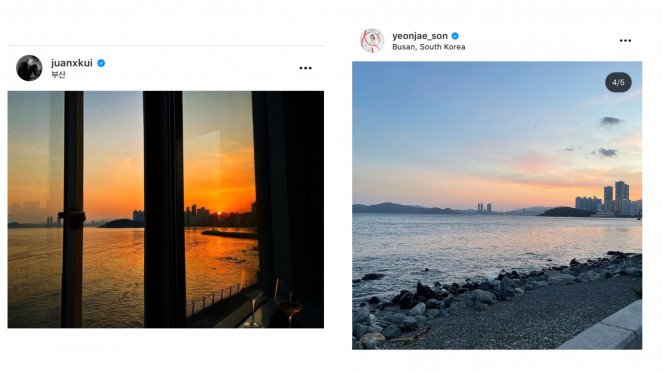This screenshot has width=663, height=372.
Task: Click the small island in yeonjae_son's photo
Action: coord(566,212)
